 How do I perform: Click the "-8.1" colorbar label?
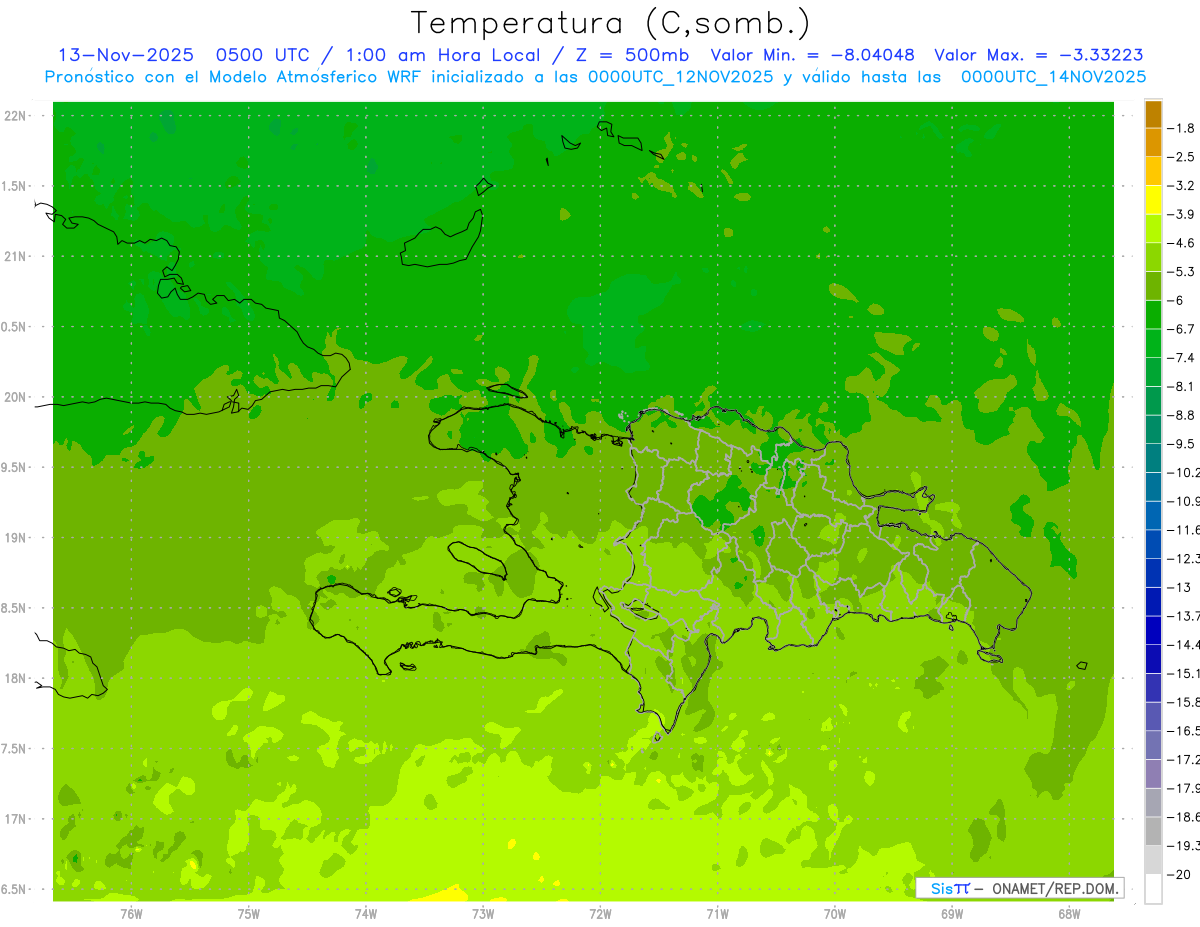coord(1182,386)
